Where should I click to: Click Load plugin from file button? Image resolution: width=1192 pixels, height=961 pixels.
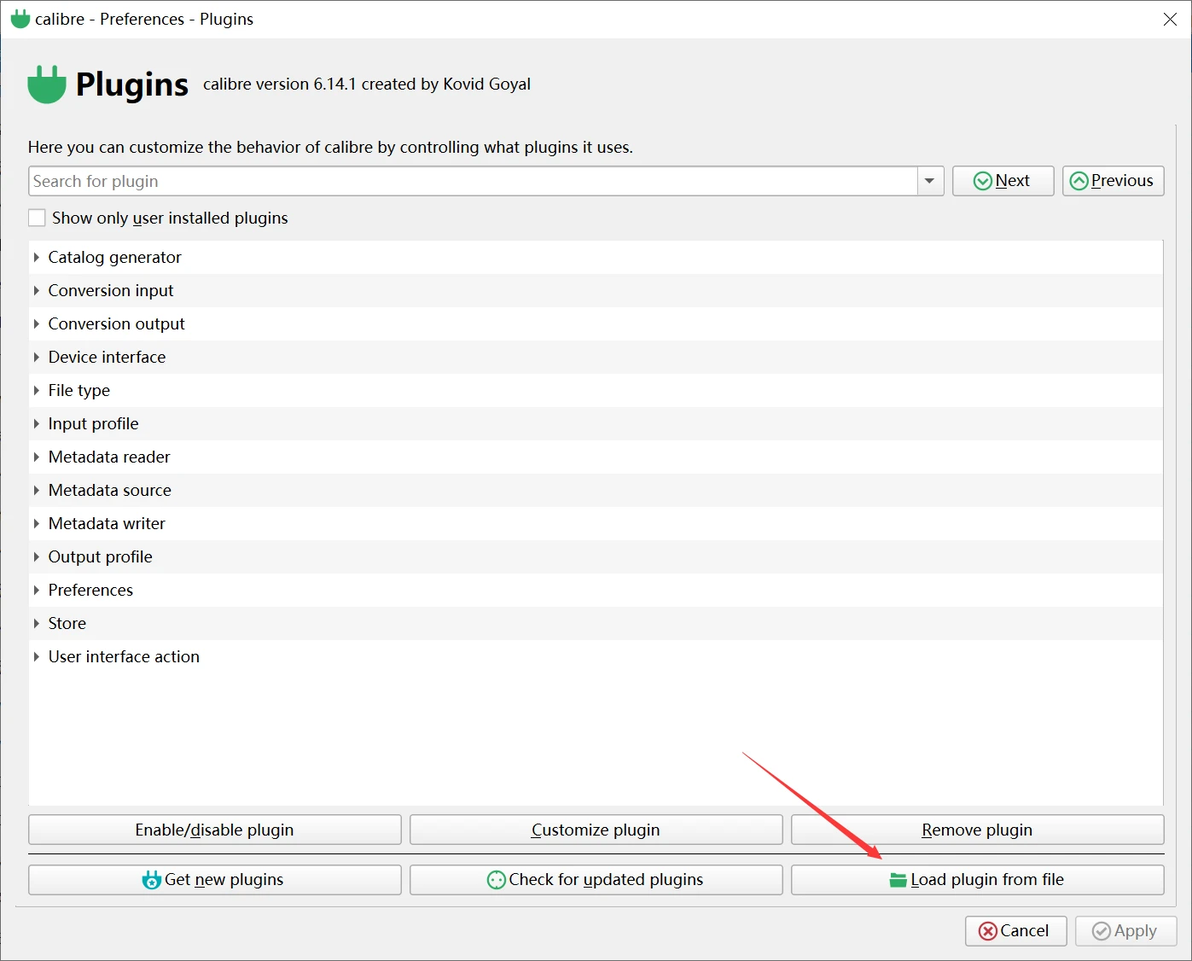(x=978, y=880)
